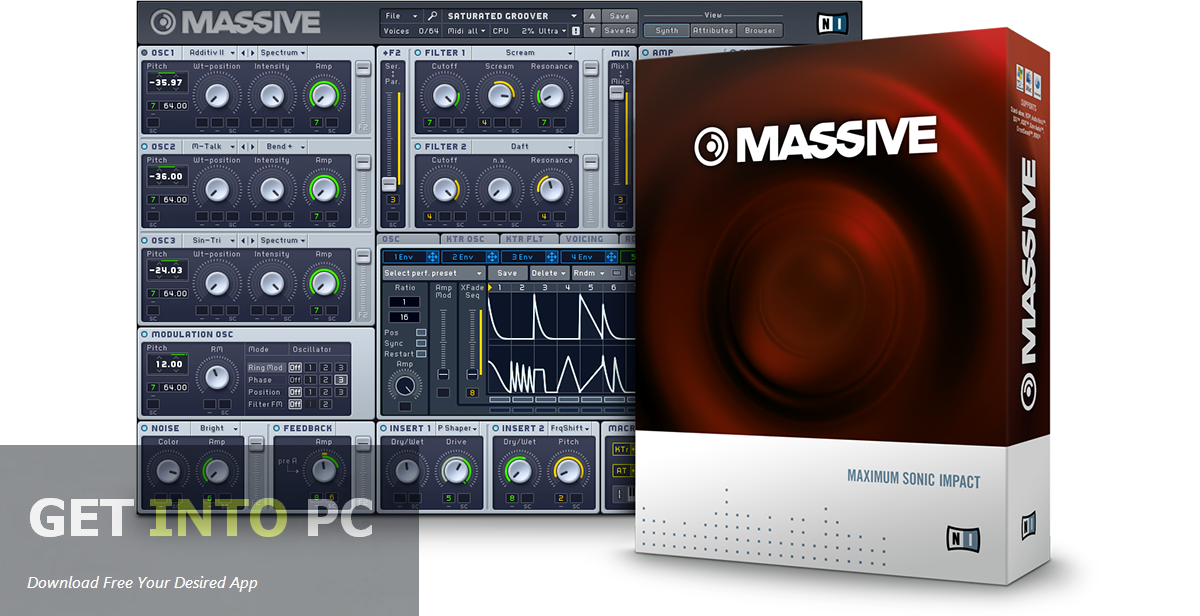Set Ring Mod mode to Off
Viewport: 1200px width, 616px height.
point(295,368)
